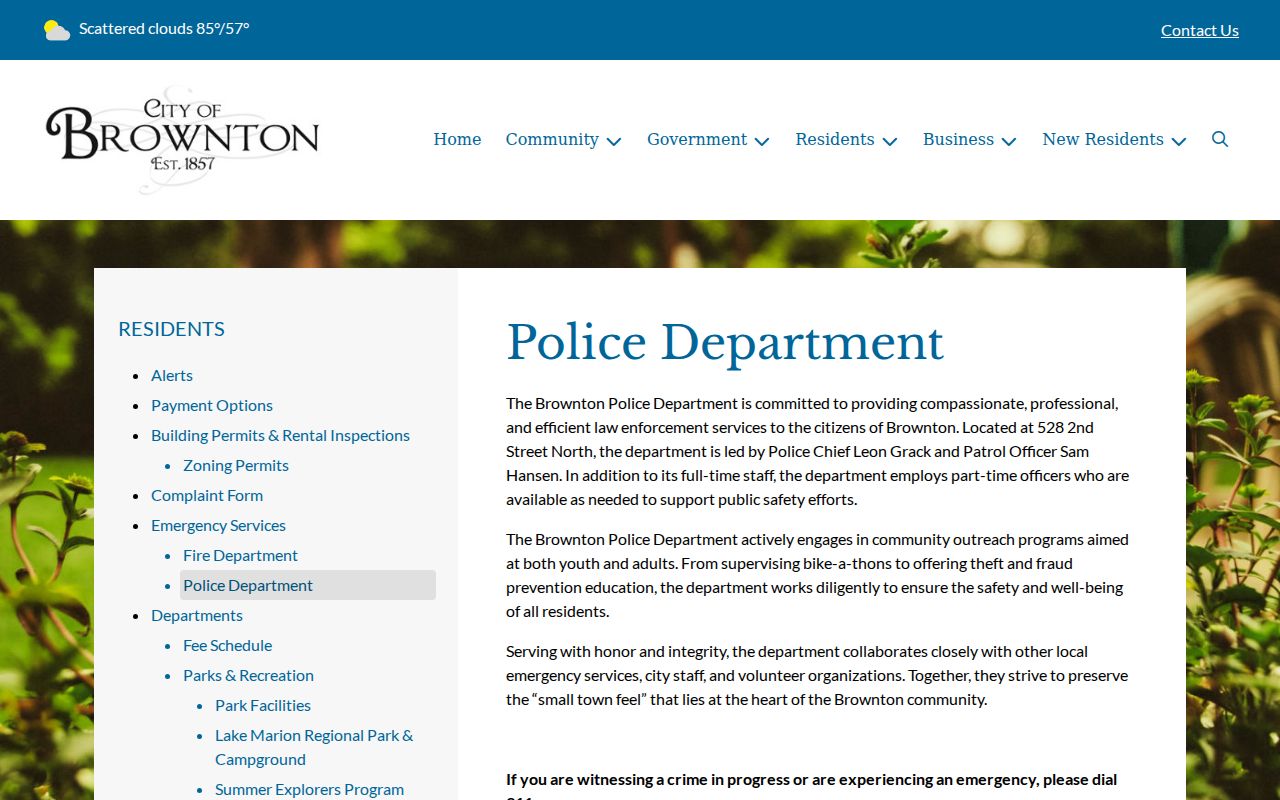Go to Zoning Permits page
Viewport: 1280px width, 800px height.
pos(236,465)
